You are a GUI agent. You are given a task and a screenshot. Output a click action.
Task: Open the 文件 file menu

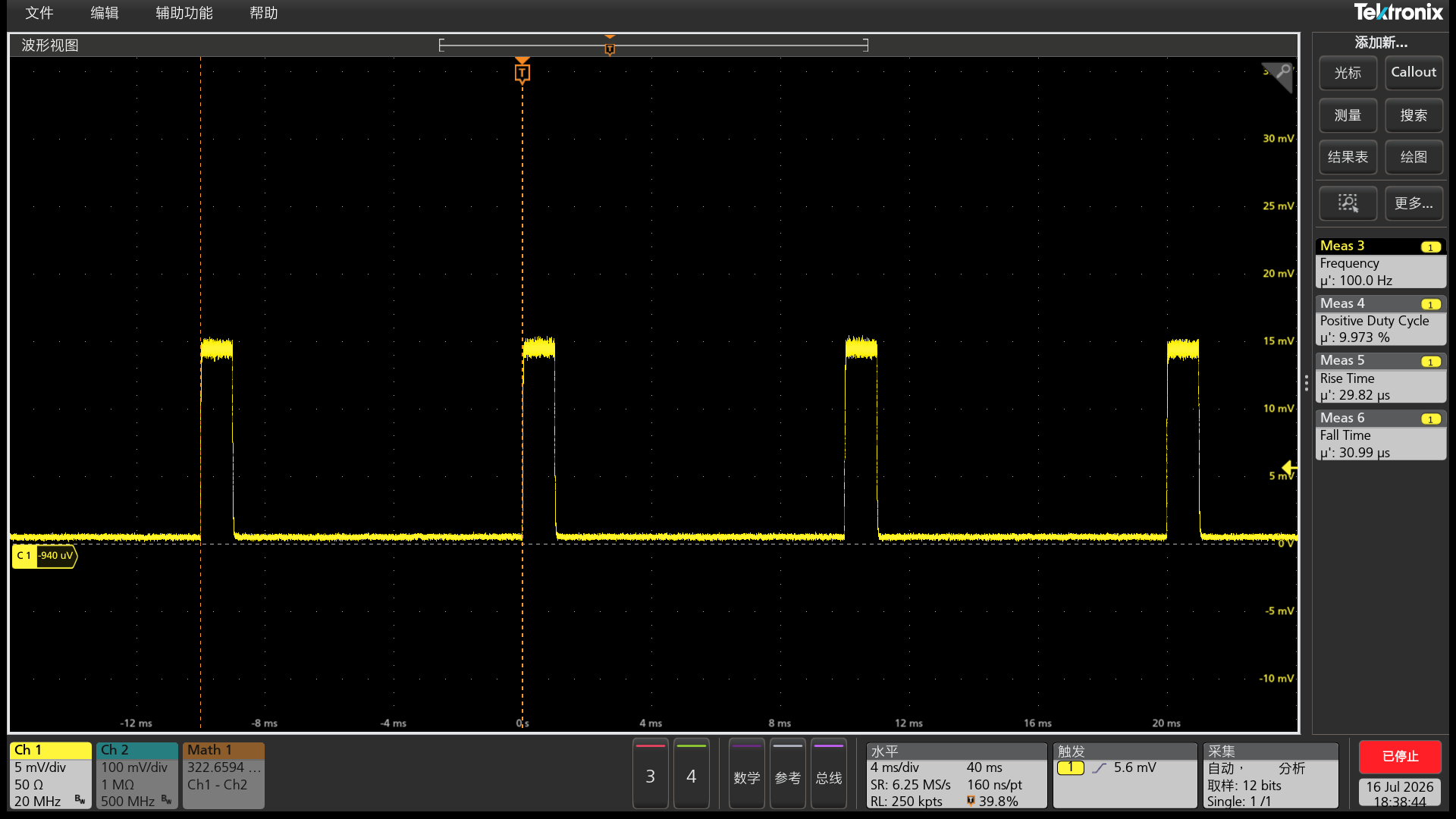pos(39,13)
